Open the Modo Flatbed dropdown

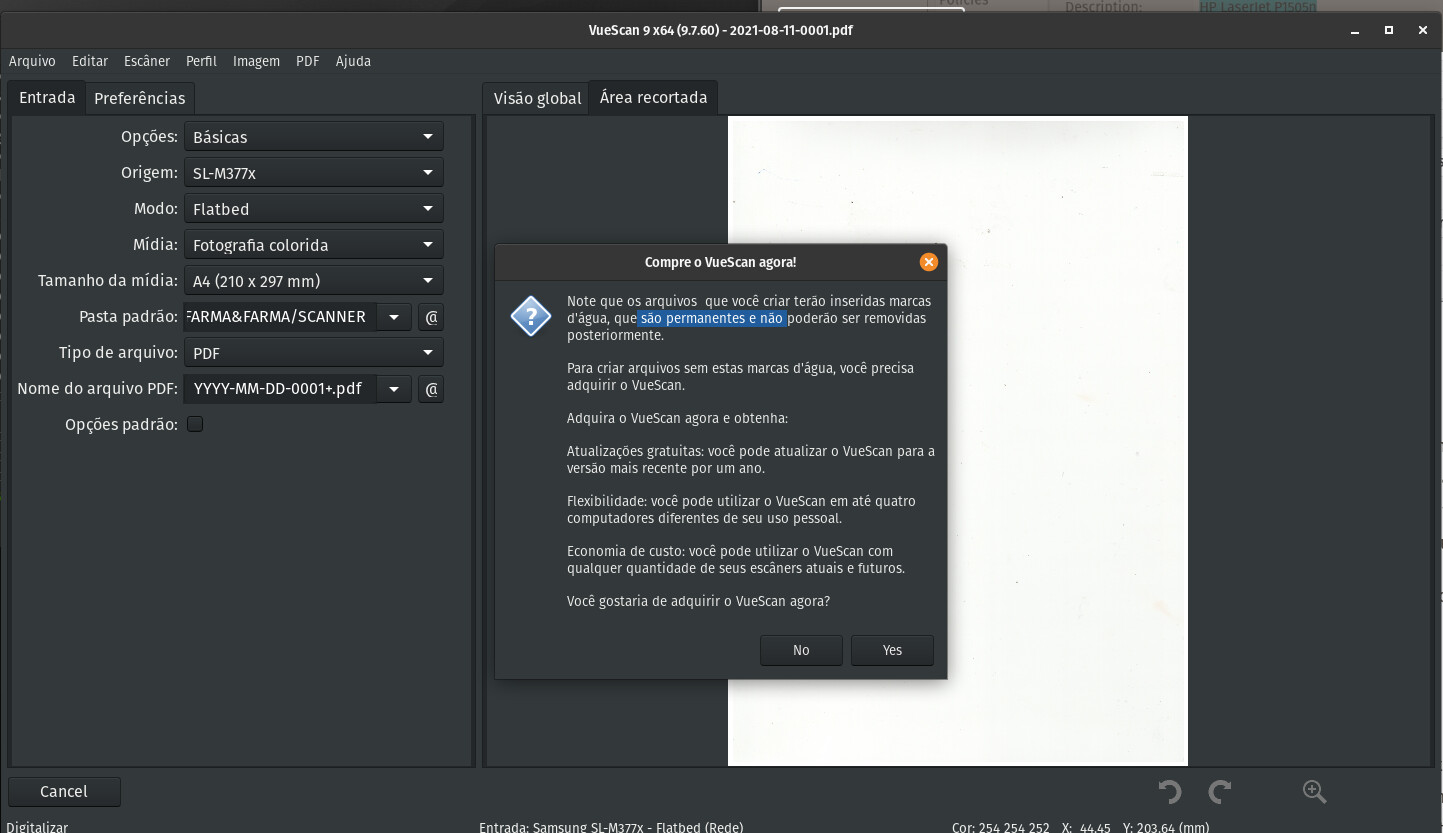[314, 209]
